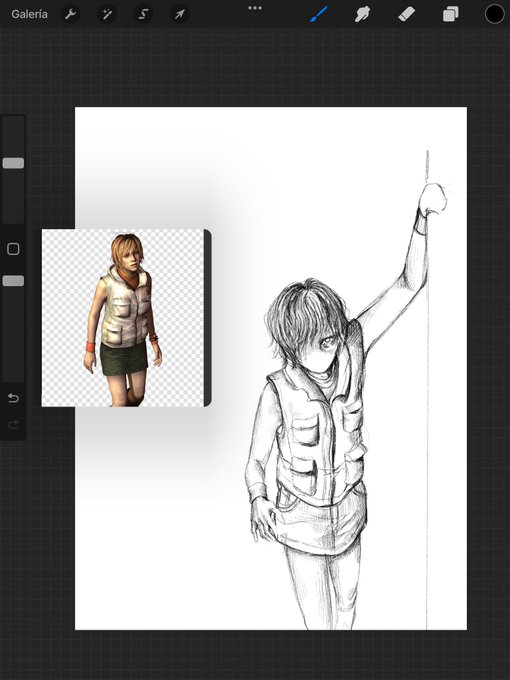Select the Brush tool
Screen dimensions: 510x680
click(x=319, y=14)
